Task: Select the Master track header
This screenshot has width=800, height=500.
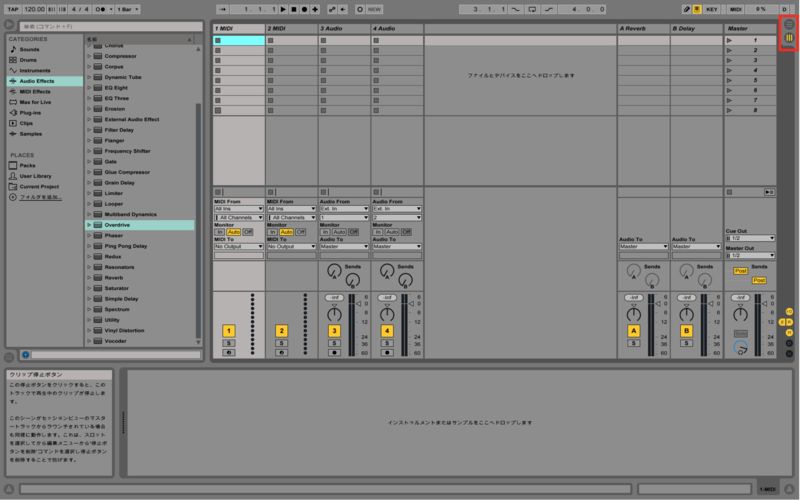Action: pyautogui.click(x=750, y=29)
